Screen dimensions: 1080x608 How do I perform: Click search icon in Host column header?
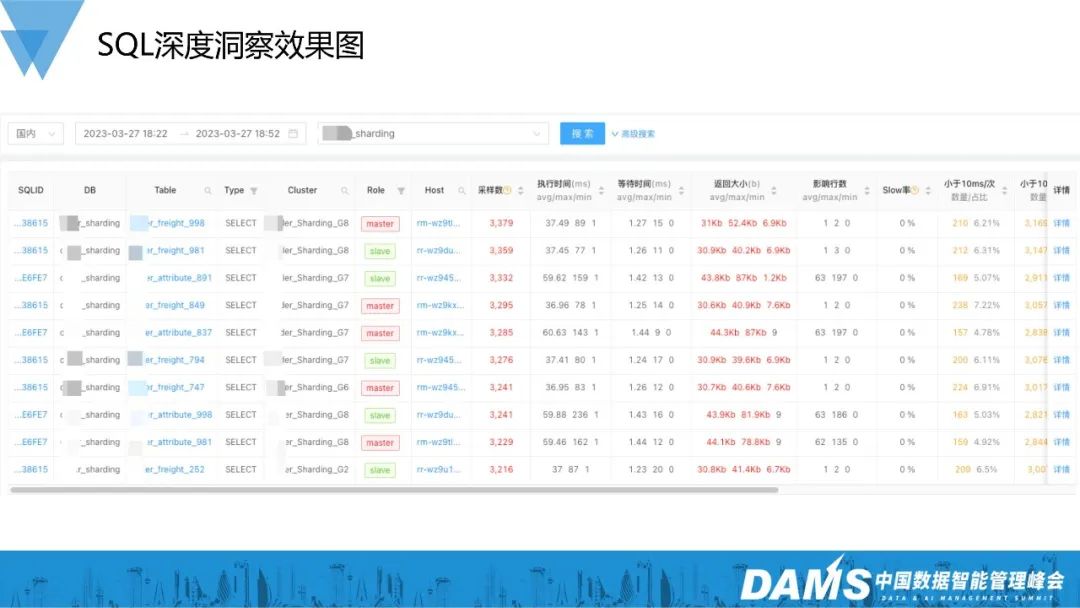coord(462,191)
